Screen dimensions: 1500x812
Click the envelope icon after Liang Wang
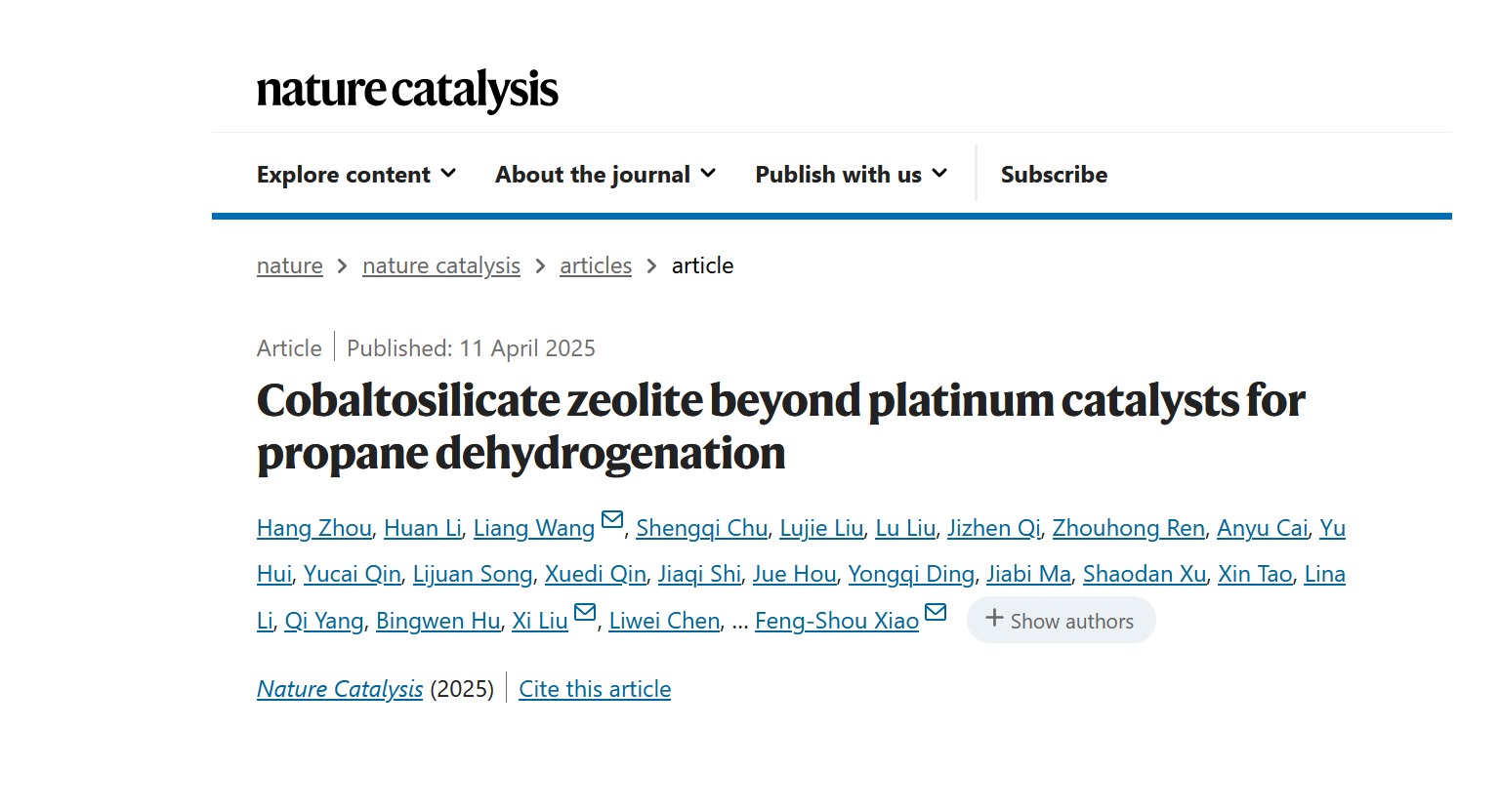[x=612, y=519]
